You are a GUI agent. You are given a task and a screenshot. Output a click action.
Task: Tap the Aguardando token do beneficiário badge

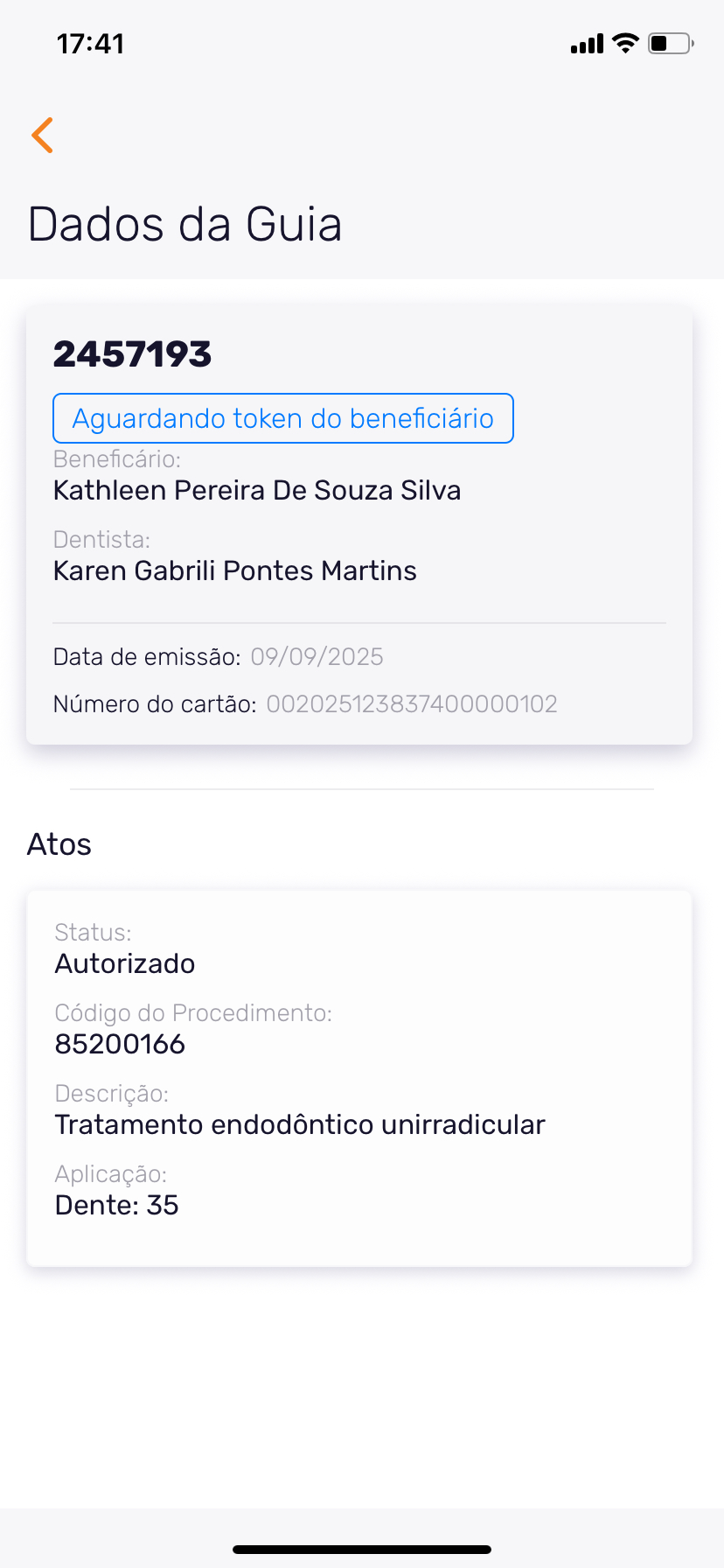(x=282, y=418)
